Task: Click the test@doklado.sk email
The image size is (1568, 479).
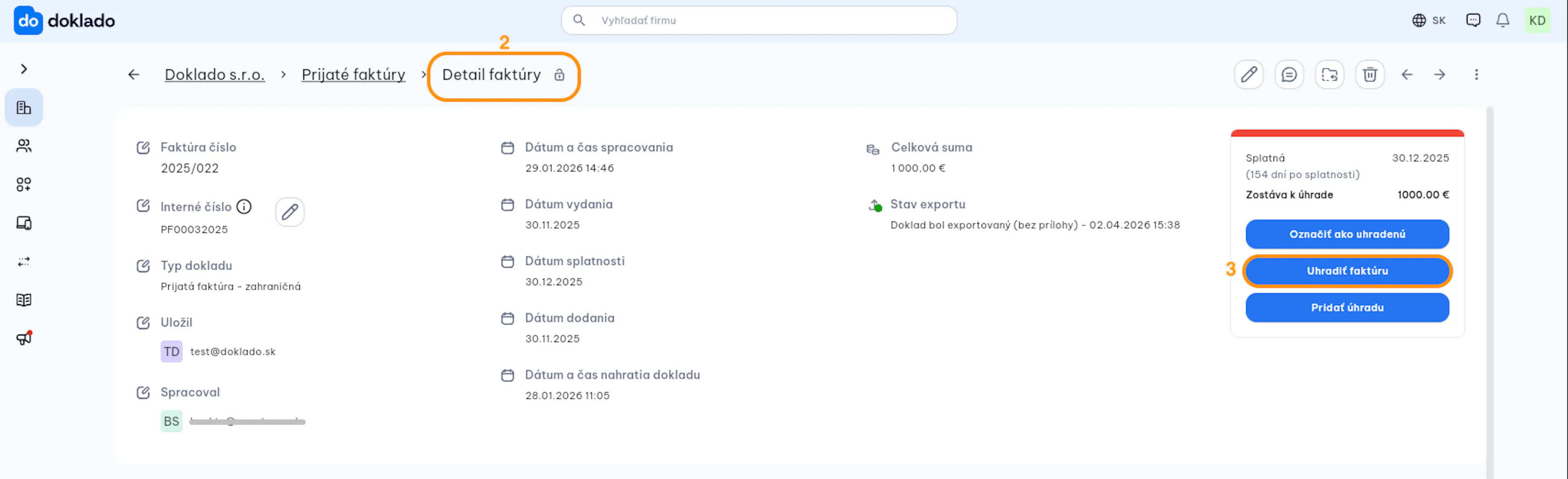Action: pyautogui.click(x=232, y=352)
